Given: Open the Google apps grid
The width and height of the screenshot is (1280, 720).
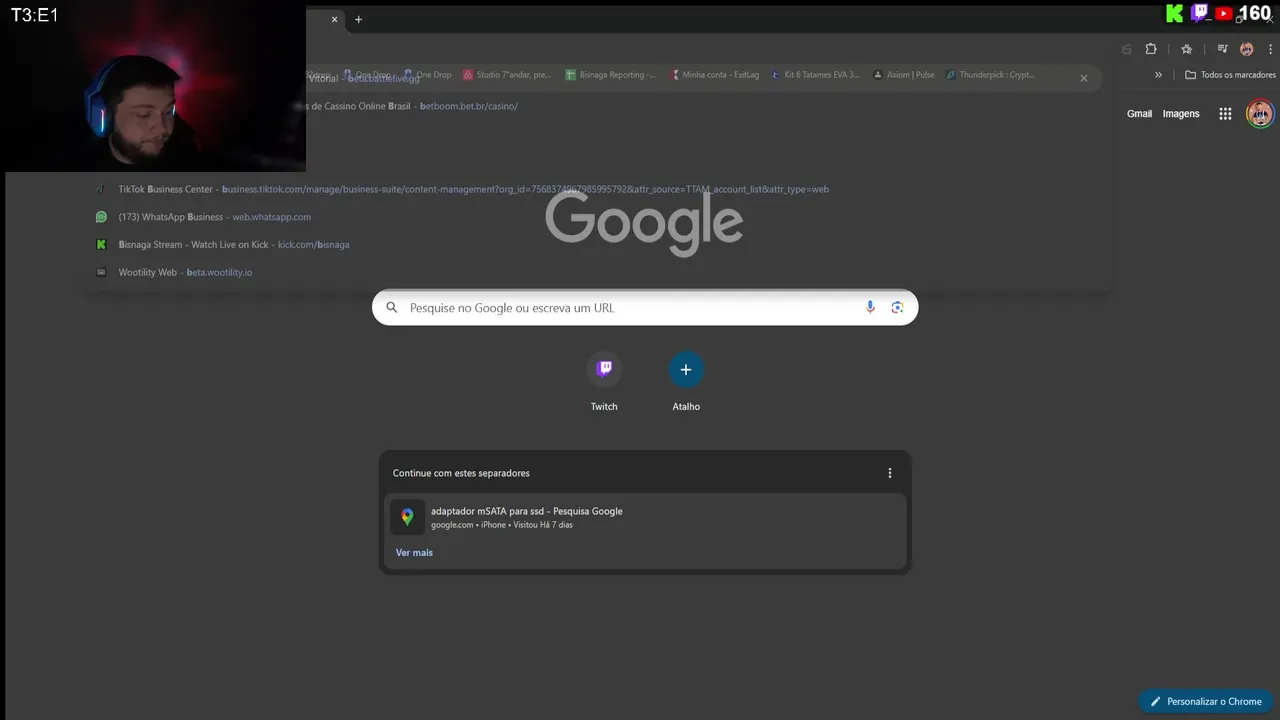Looking at the screenshot, I should tap(1225, 114).
